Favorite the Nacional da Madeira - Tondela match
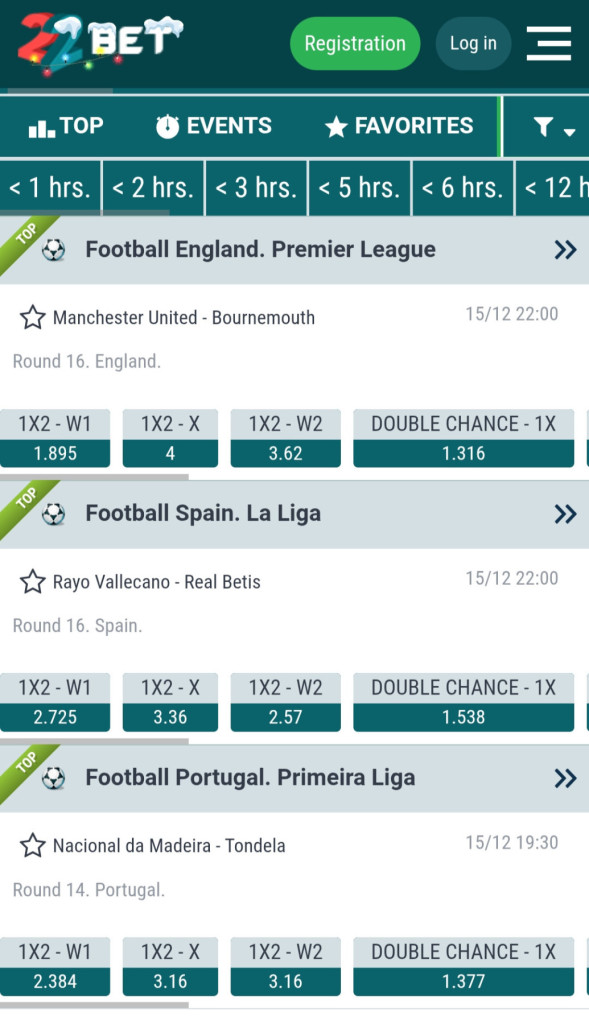 pyautogui.click(x=33, y=845)
